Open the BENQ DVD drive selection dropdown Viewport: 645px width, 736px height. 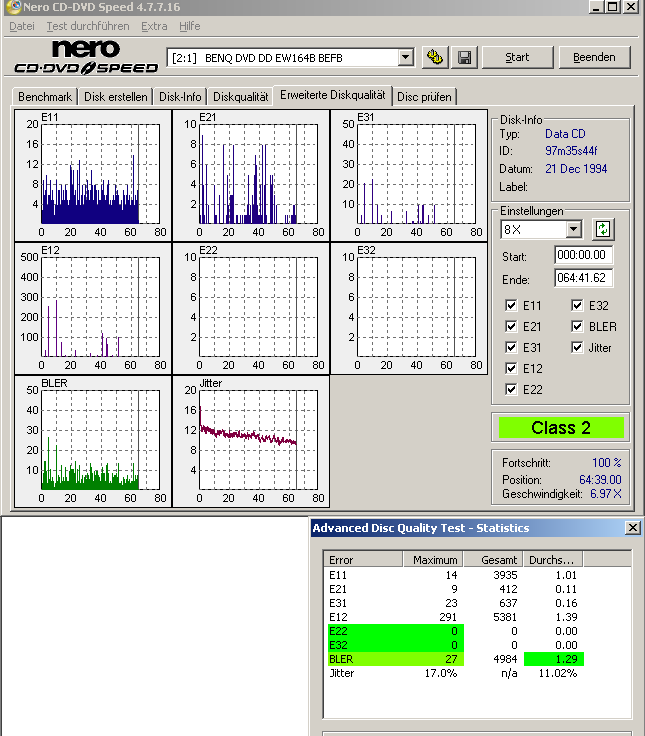coord(405,58)
